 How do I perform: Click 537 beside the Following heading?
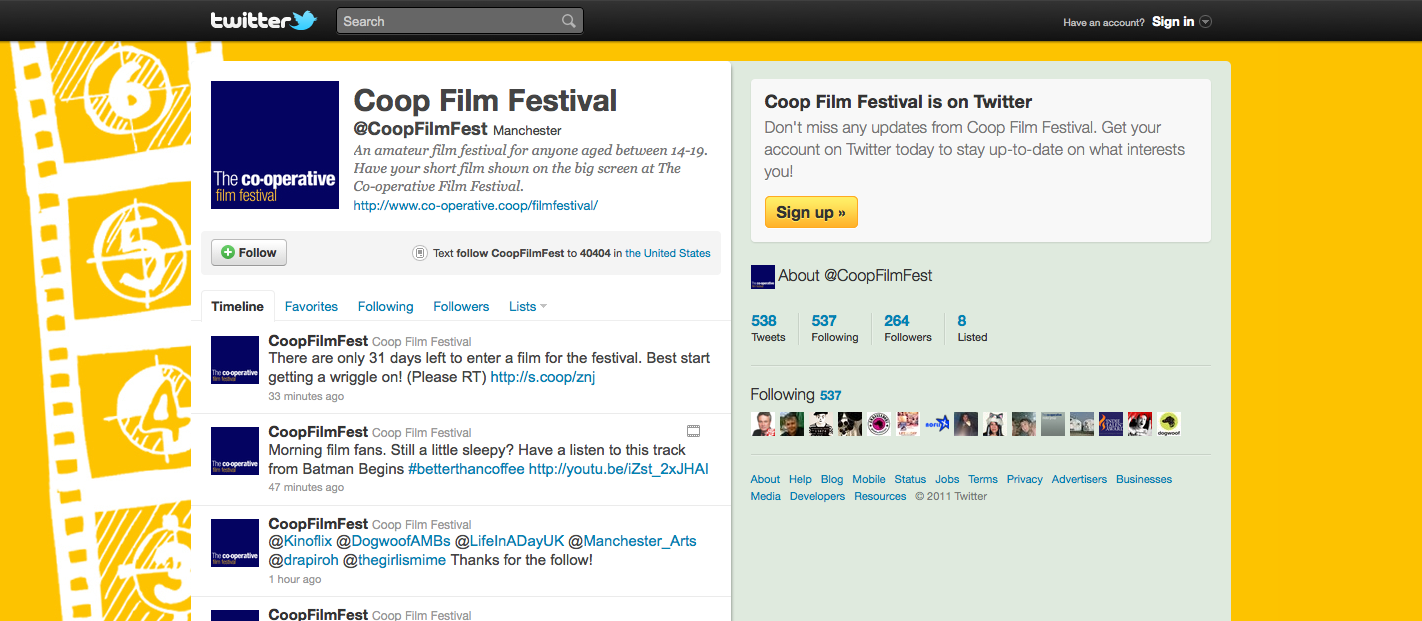pyautogui.click(x=830, y=395)
